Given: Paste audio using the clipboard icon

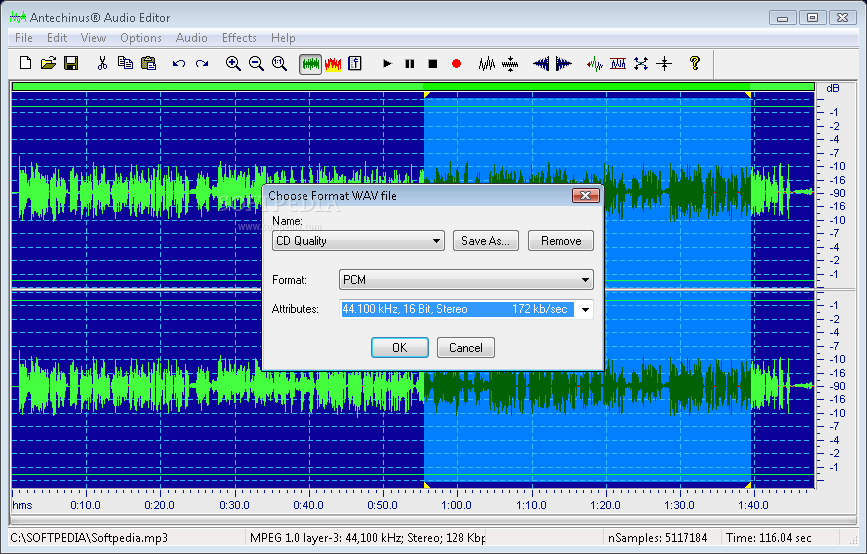Looking at the screenshot, I should point(148,64).
